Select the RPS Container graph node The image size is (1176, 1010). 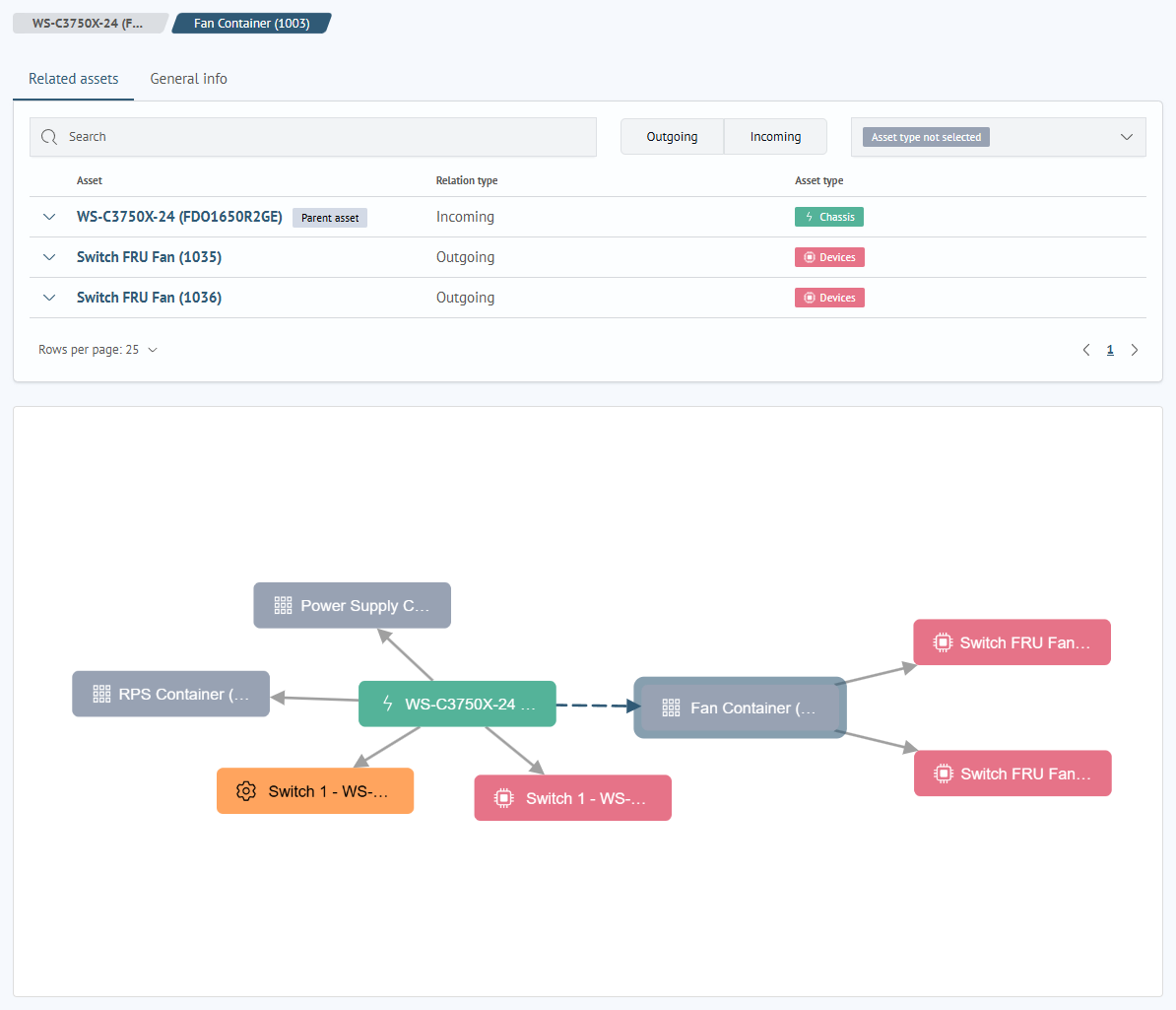(x=171, y=694)
